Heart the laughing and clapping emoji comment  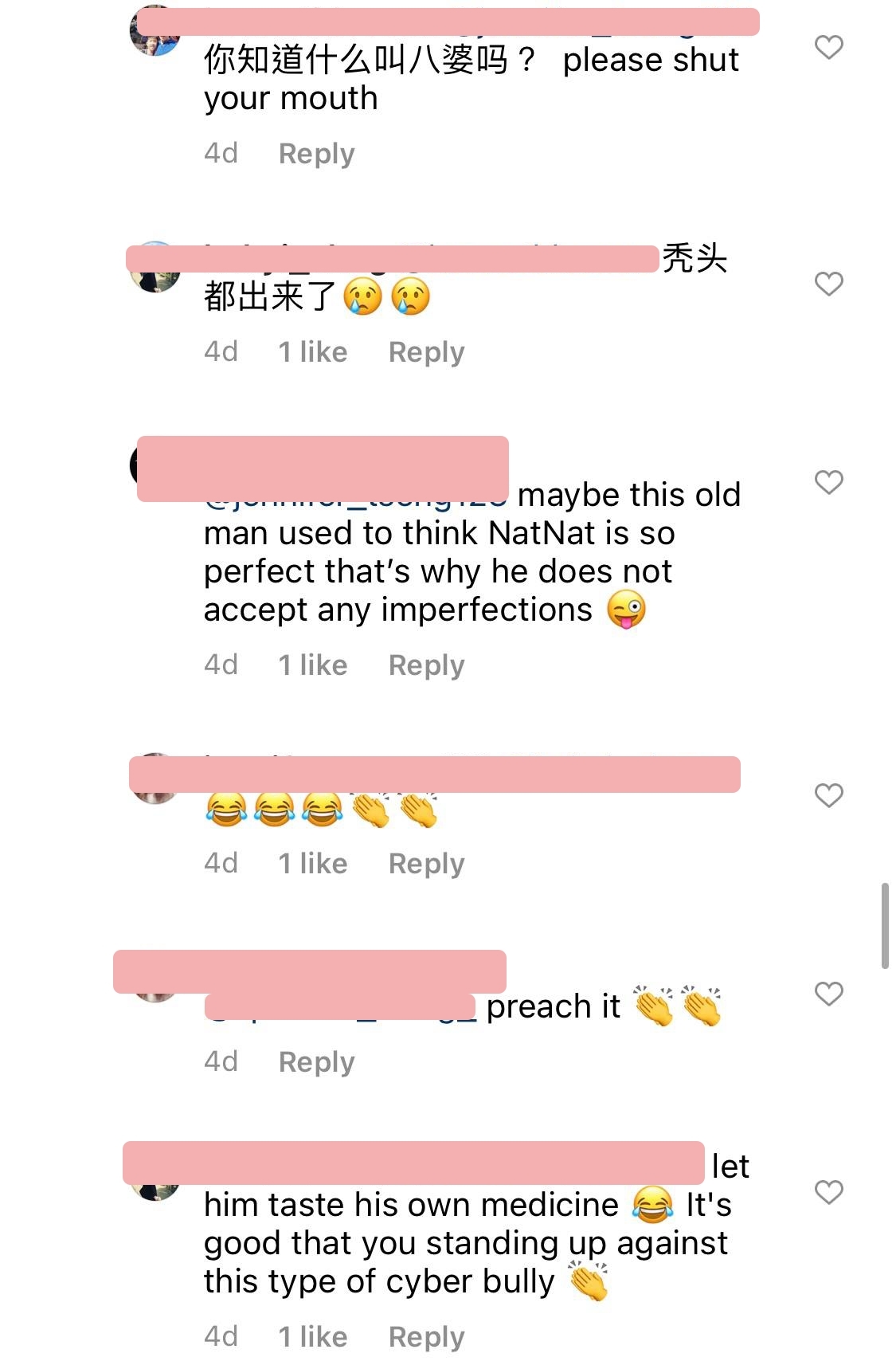828,795
